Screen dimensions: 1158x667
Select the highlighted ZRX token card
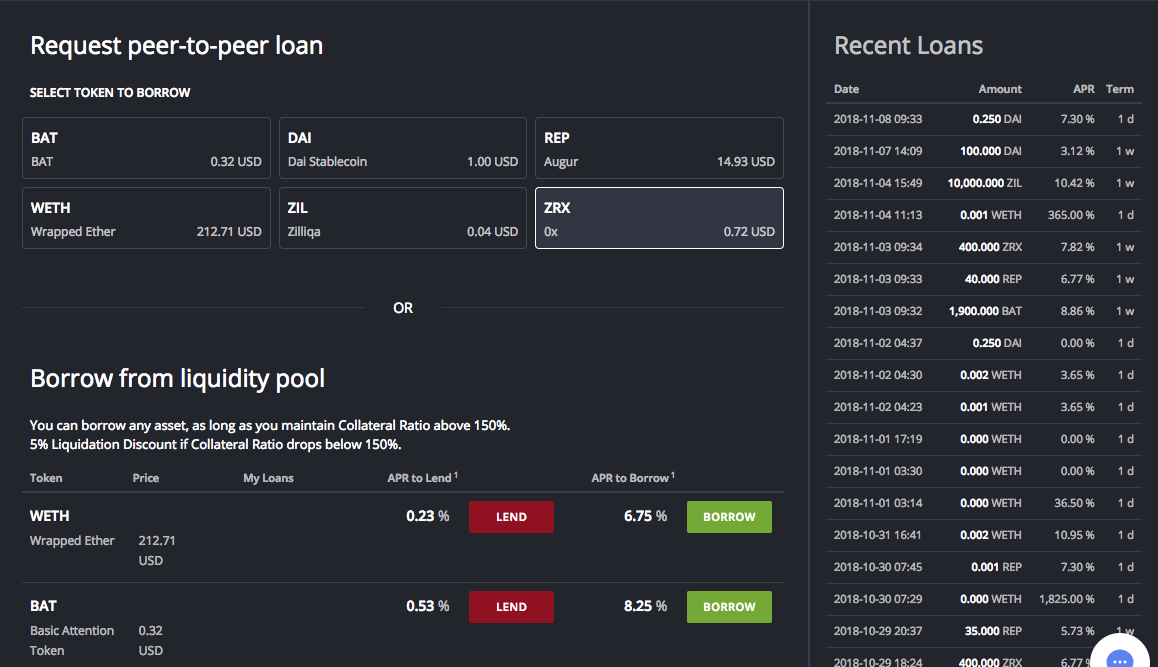[x=659, y=218]
